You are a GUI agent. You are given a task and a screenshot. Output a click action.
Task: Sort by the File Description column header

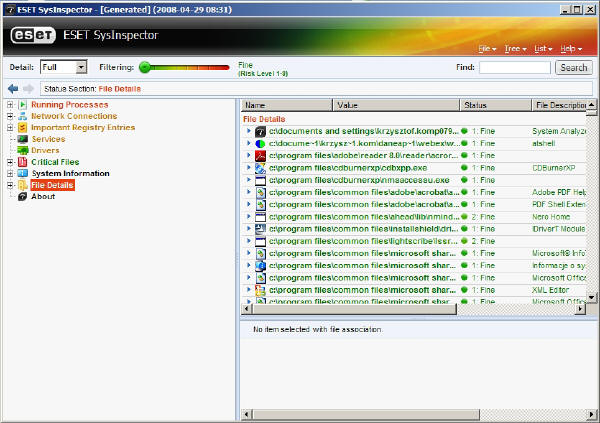click(559, 105)
